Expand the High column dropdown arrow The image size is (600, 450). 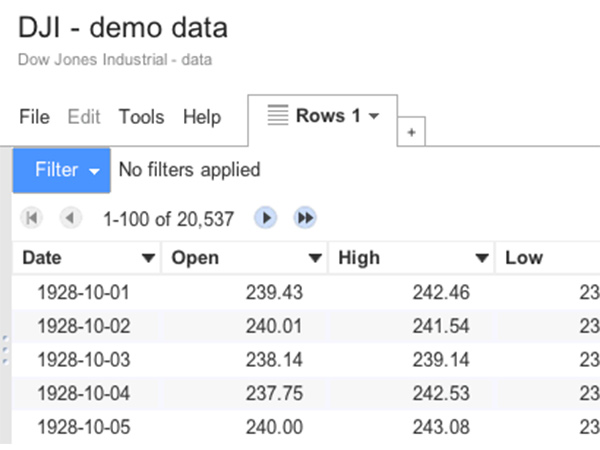(481, 258)
